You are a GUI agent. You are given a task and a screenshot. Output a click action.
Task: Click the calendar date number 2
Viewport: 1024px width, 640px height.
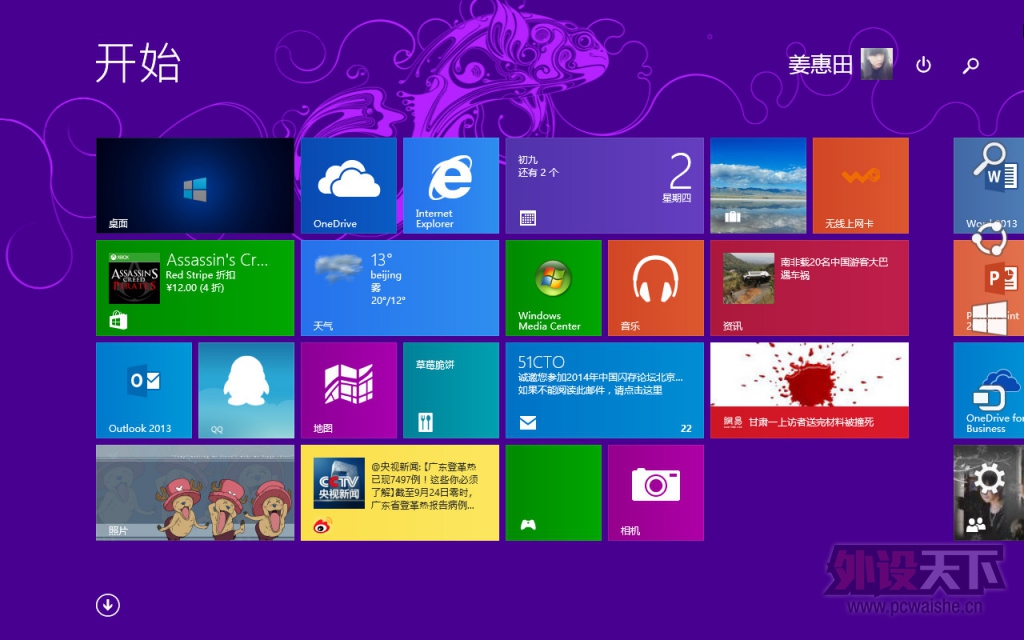pos(680,171)
